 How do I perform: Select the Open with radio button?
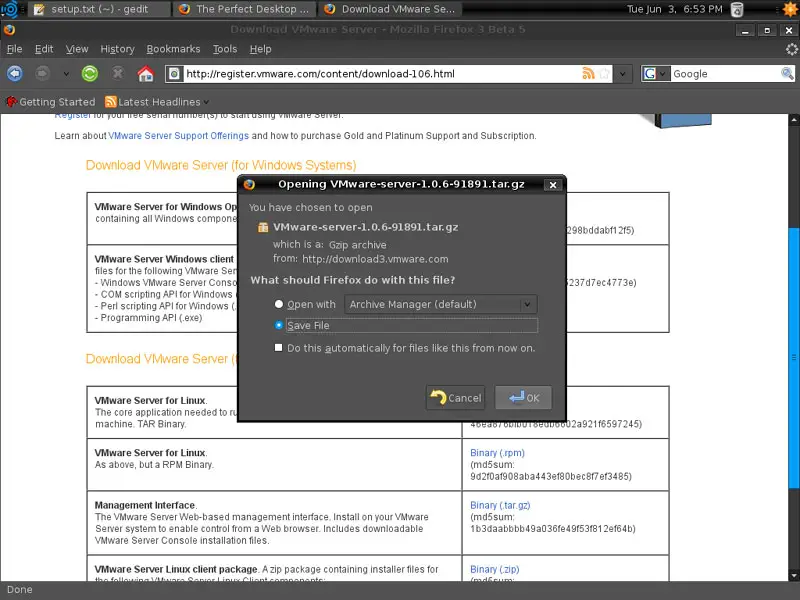tap(280, 304)
